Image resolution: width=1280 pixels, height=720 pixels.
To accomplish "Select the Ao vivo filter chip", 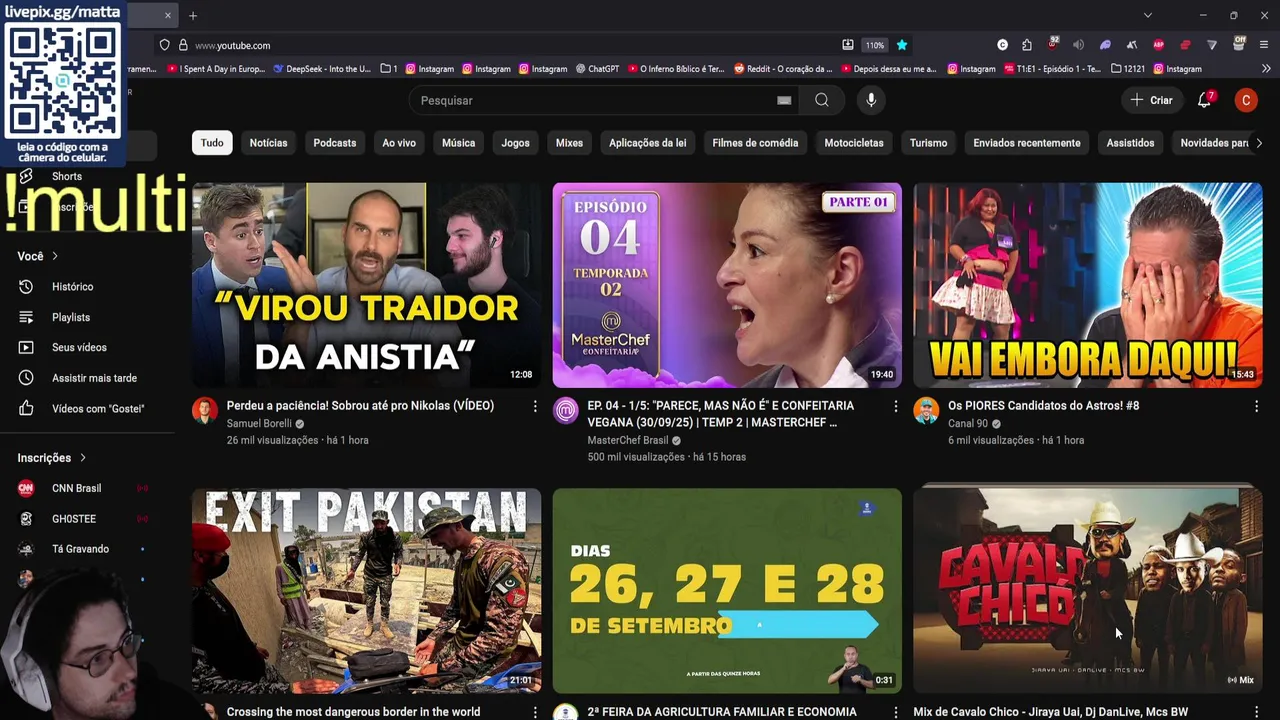I will 399,143.
